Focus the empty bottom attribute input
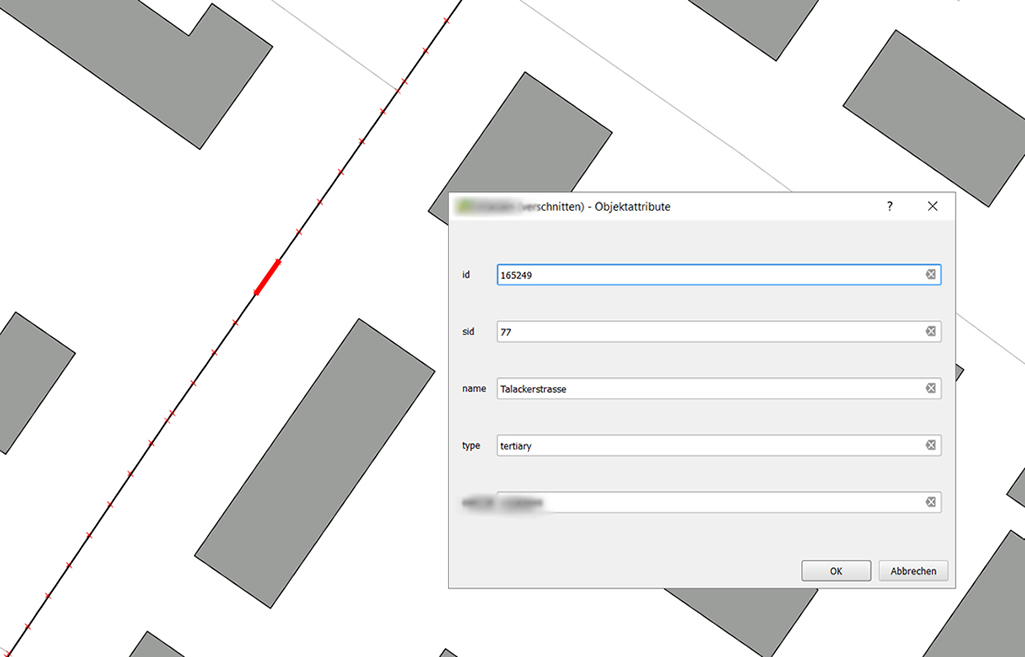Viewport: 1025px width, 657px height. [700, 502]
